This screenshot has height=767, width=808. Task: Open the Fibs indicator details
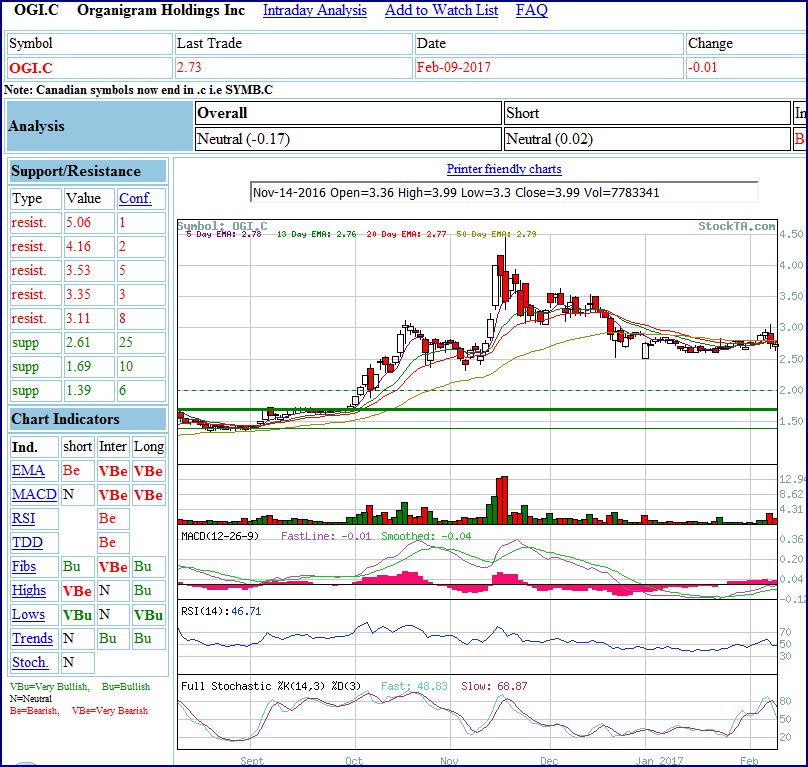click(x=26, y=567)
